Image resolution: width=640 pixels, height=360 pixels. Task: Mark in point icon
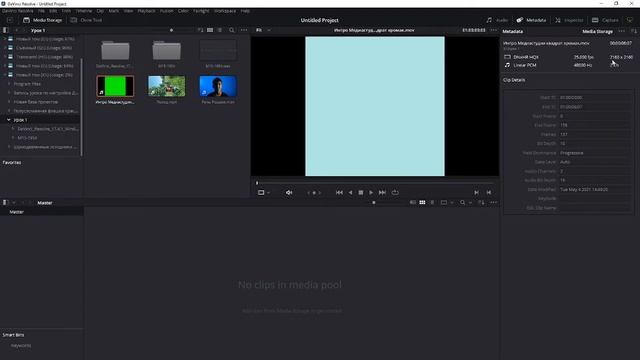[x=476, y=193]
